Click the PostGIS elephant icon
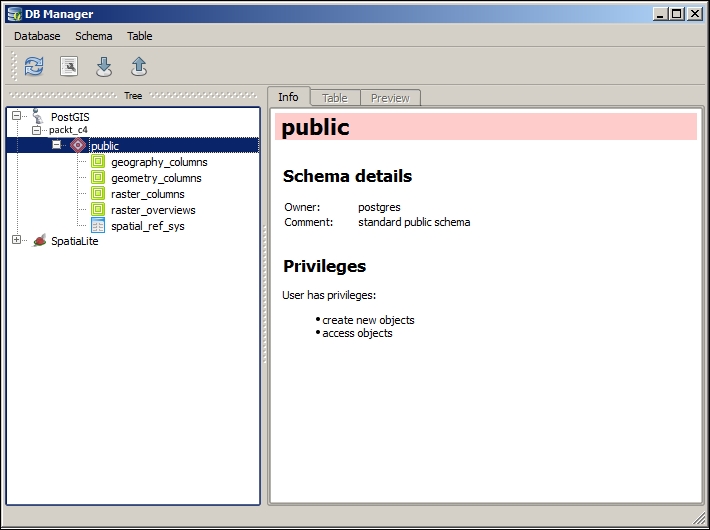 (38, 116)
